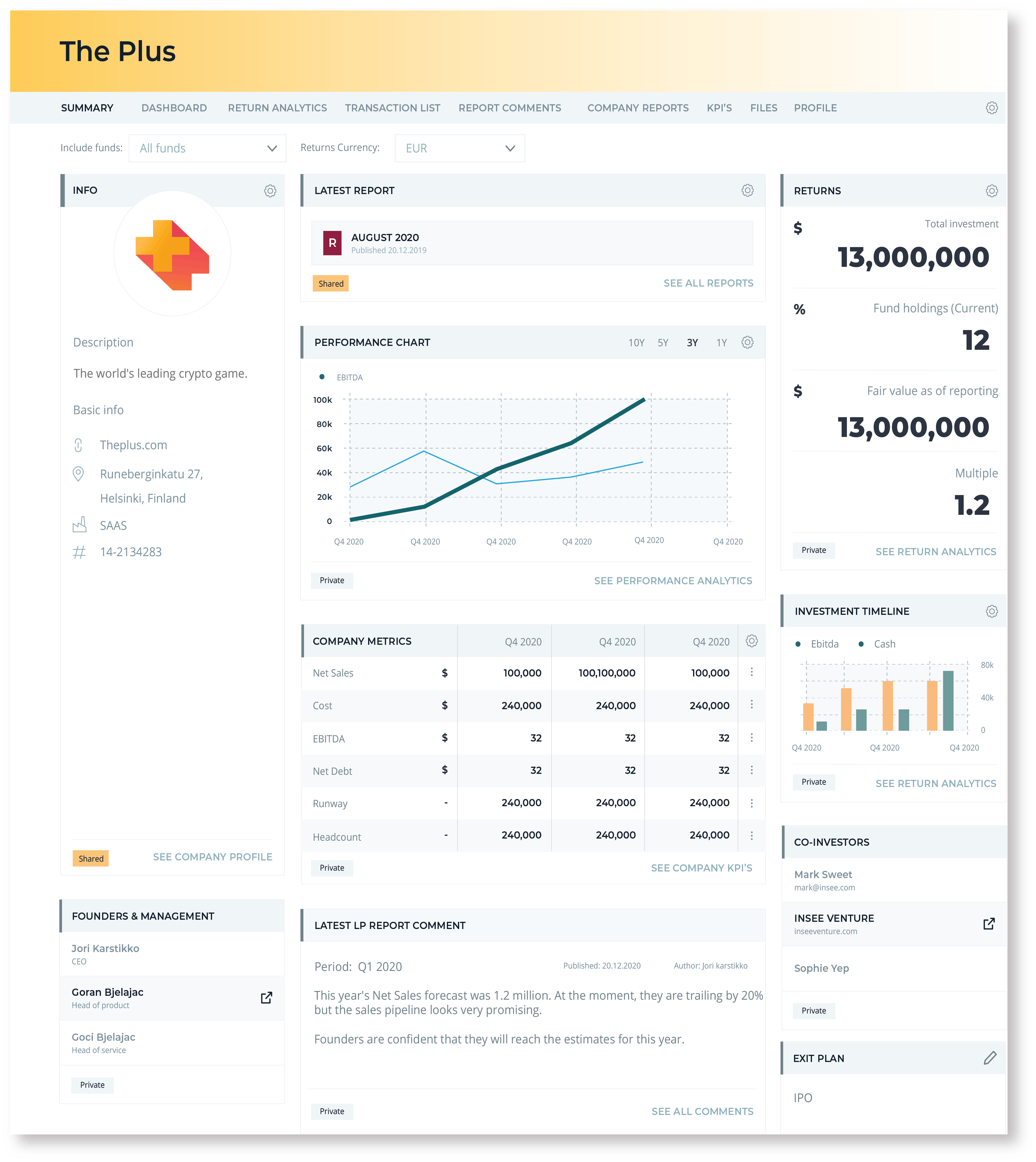Follow See Company Profile link
1036x1162 pixels.
coord(212,857)
